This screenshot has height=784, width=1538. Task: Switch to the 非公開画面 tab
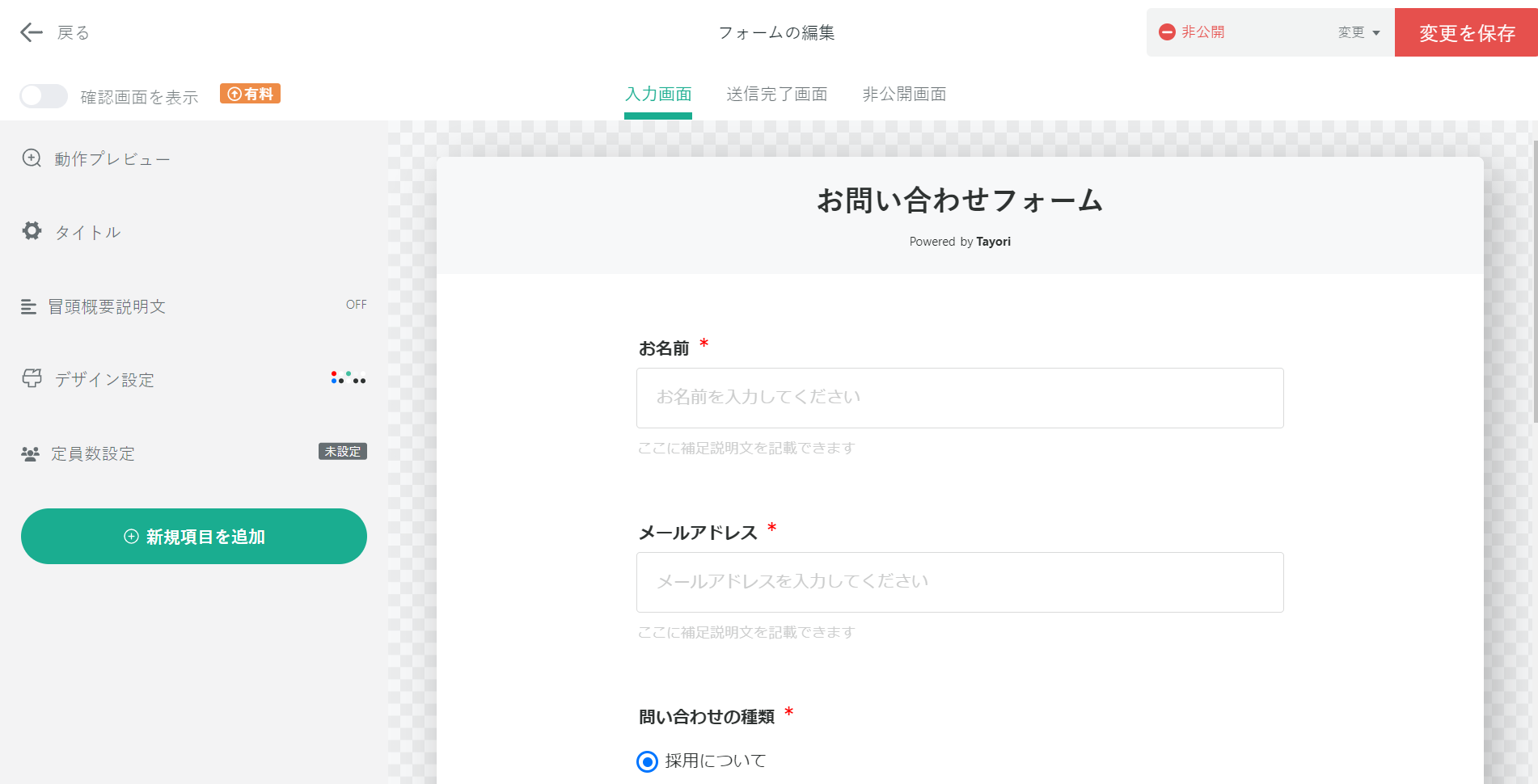point(904,94)
